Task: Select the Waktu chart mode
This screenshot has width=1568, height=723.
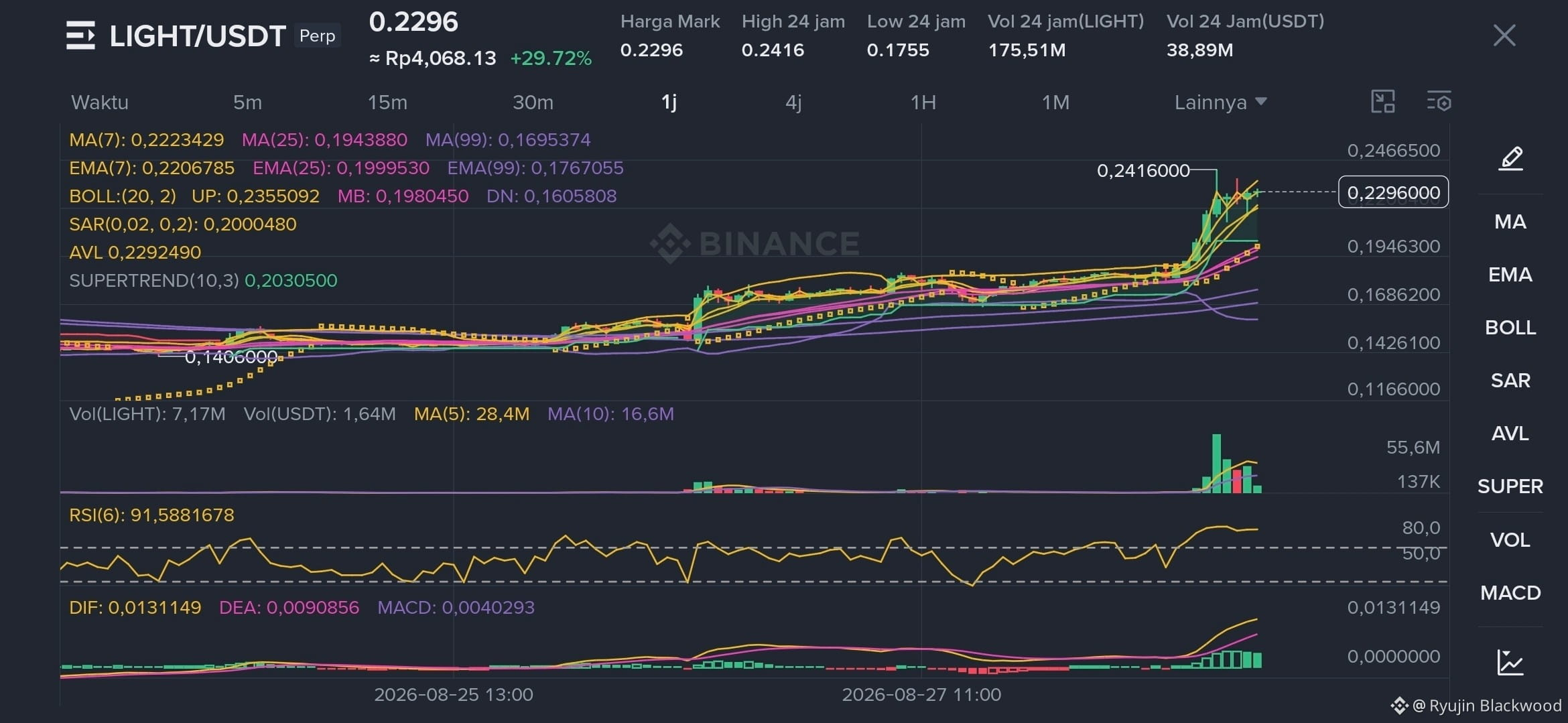Action: click(100, 103)
